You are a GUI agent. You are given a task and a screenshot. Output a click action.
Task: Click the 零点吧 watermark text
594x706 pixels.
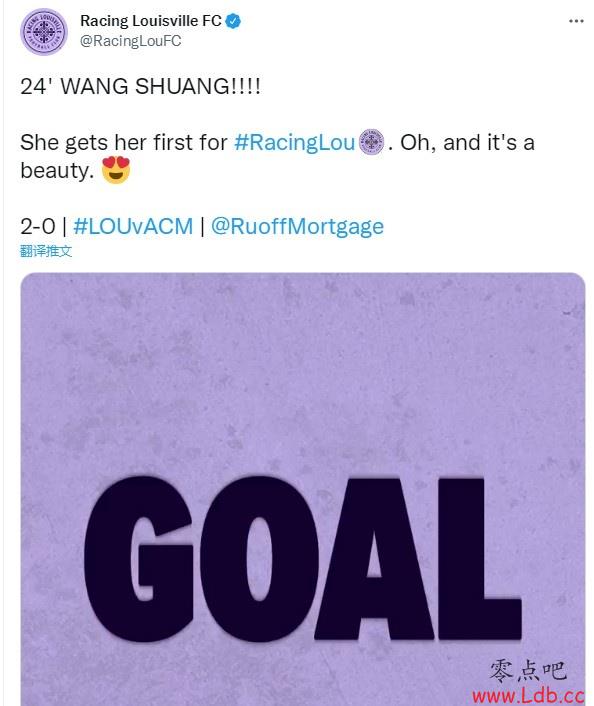click(x=528, y=670)
